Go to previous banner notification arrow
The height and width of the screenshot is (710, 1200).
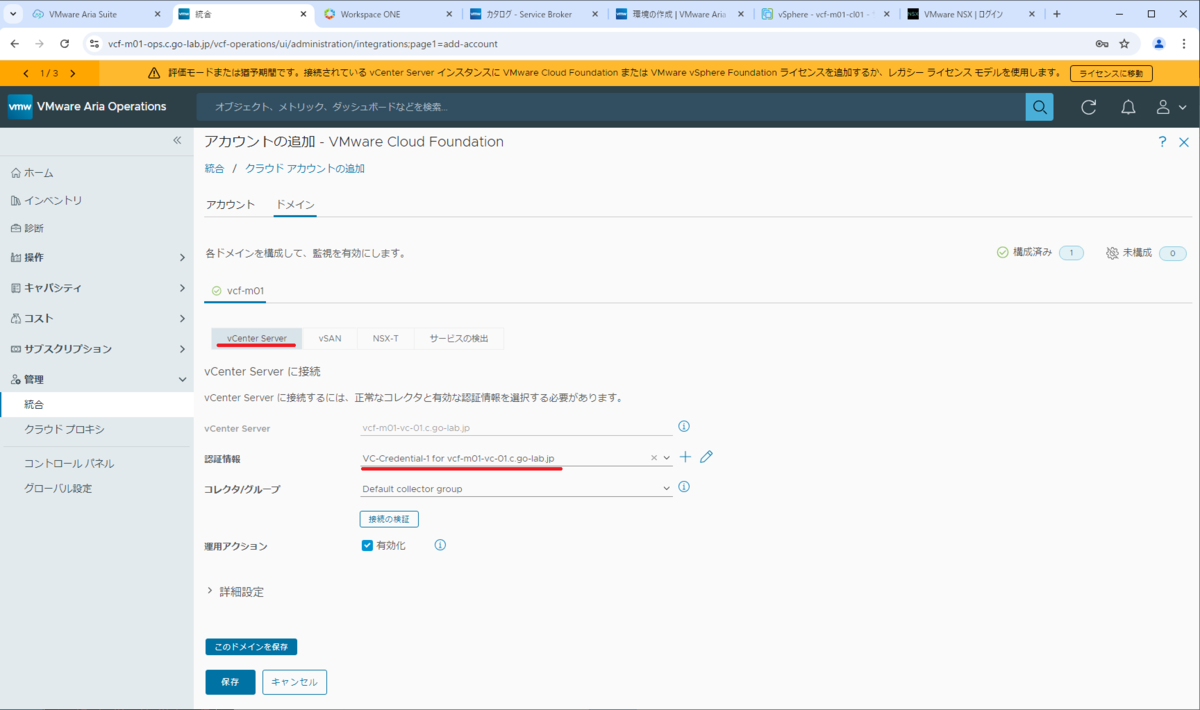[26, 73]
